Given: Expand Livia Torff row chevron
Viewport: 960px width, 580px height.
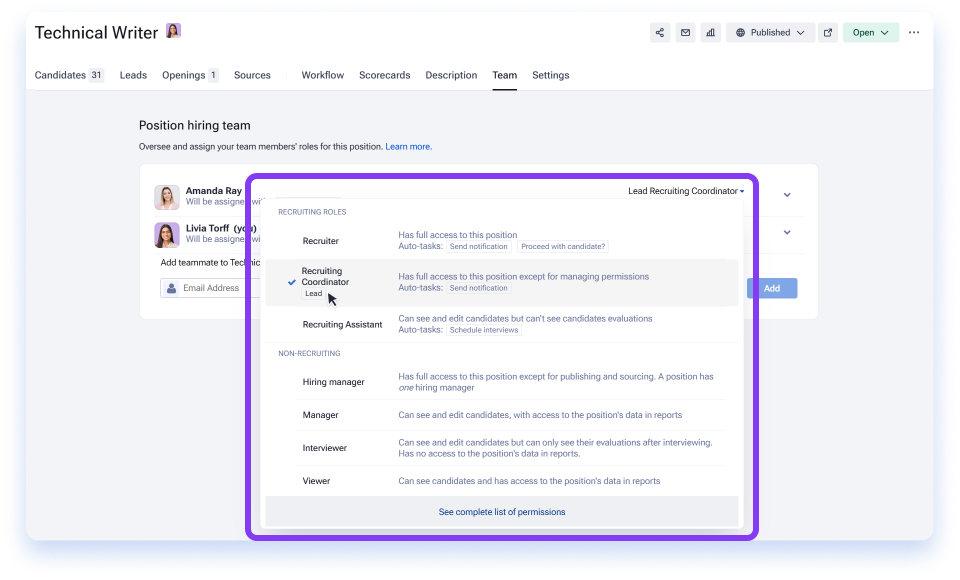Looking at the screenshot, I should point(787,232).
